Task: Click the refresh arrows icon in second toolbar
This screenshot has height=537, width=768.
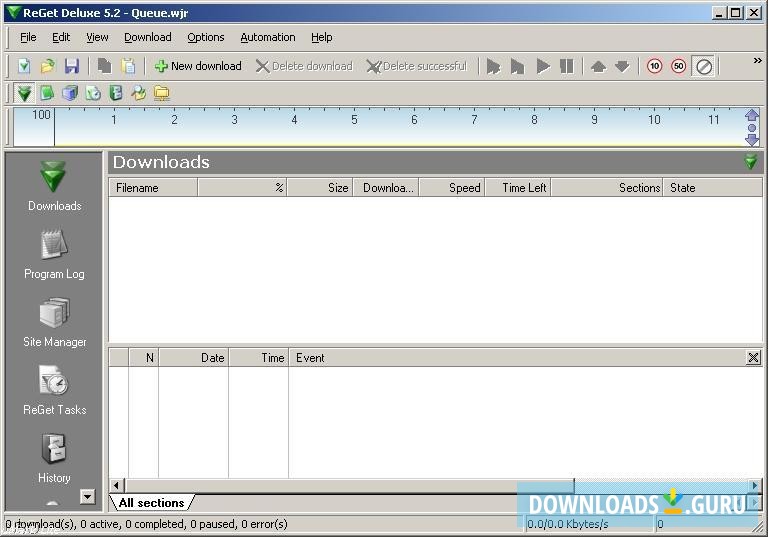Action: pyautogui.click(x=139, y=93)
